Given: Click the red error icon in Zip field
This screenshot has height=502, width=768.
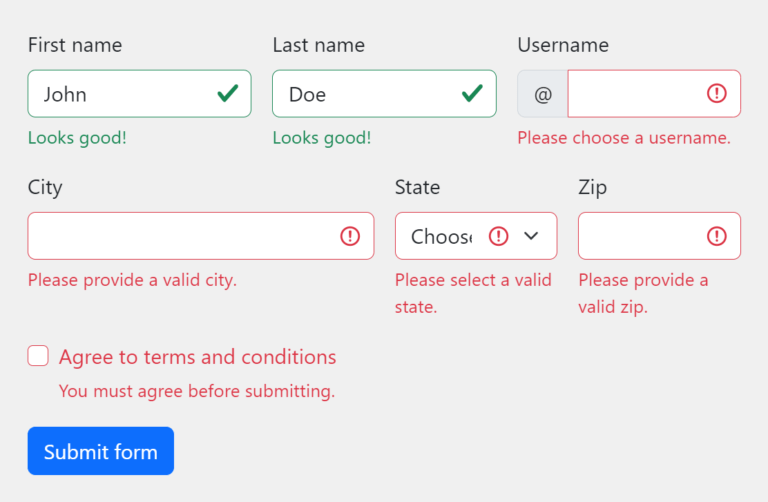Looking at the screenshot, I should tap(717, 236).
